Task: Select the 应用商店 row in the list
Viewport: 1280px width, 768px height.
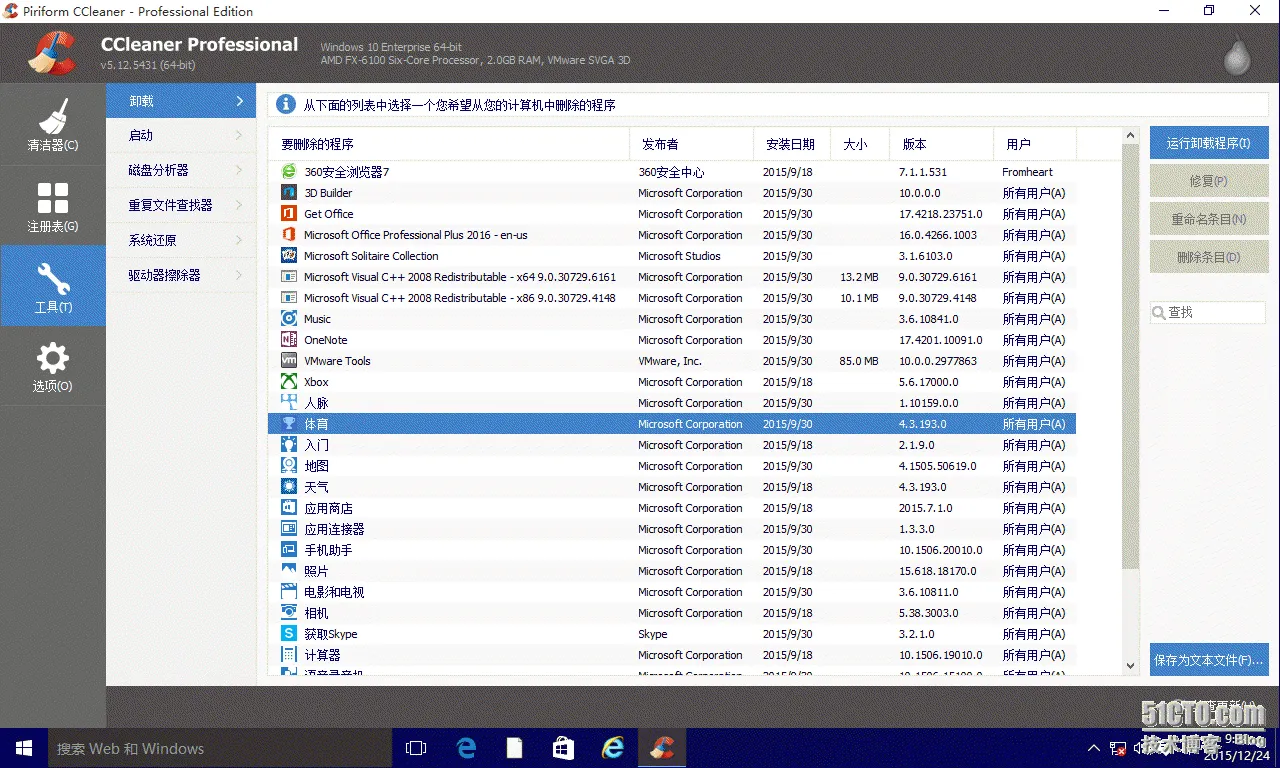Action: pyautogui.click(x=672, y=508)
